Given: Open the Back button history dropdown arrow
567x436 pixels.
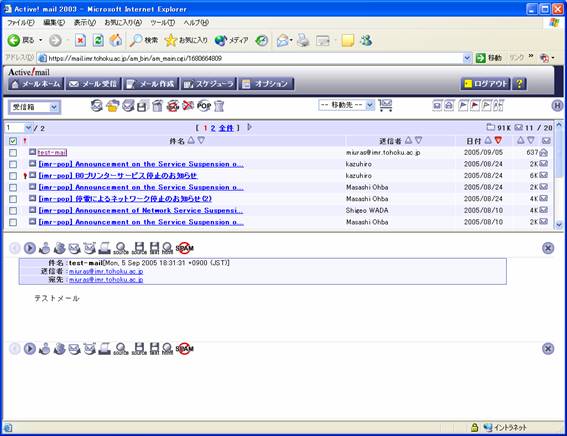Looking at the screenshot, I should [x=40, y=40].
